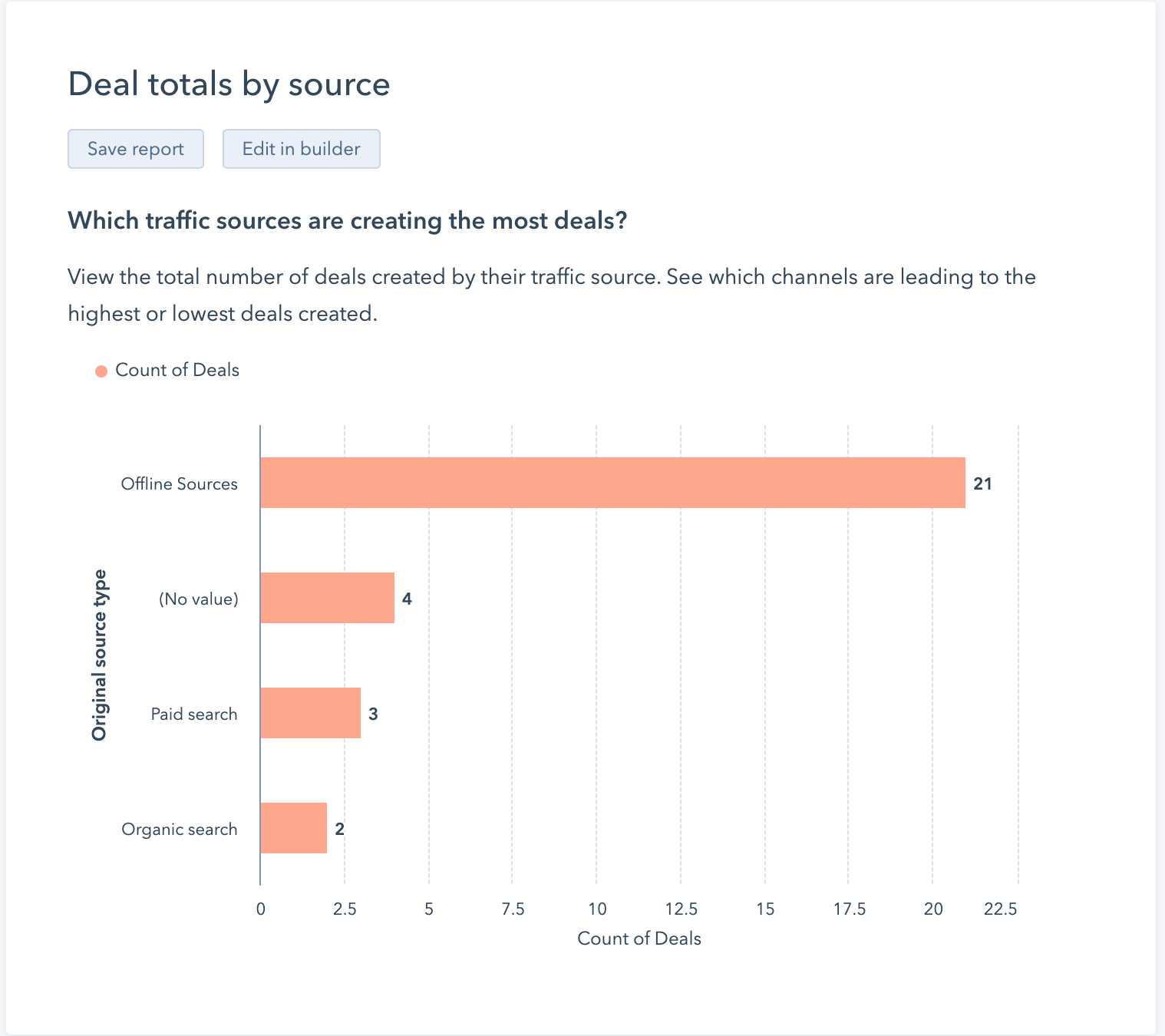Click the Count of Deals x-axis title
The height and width of the screenshot is (1036, 1165).
639,939
